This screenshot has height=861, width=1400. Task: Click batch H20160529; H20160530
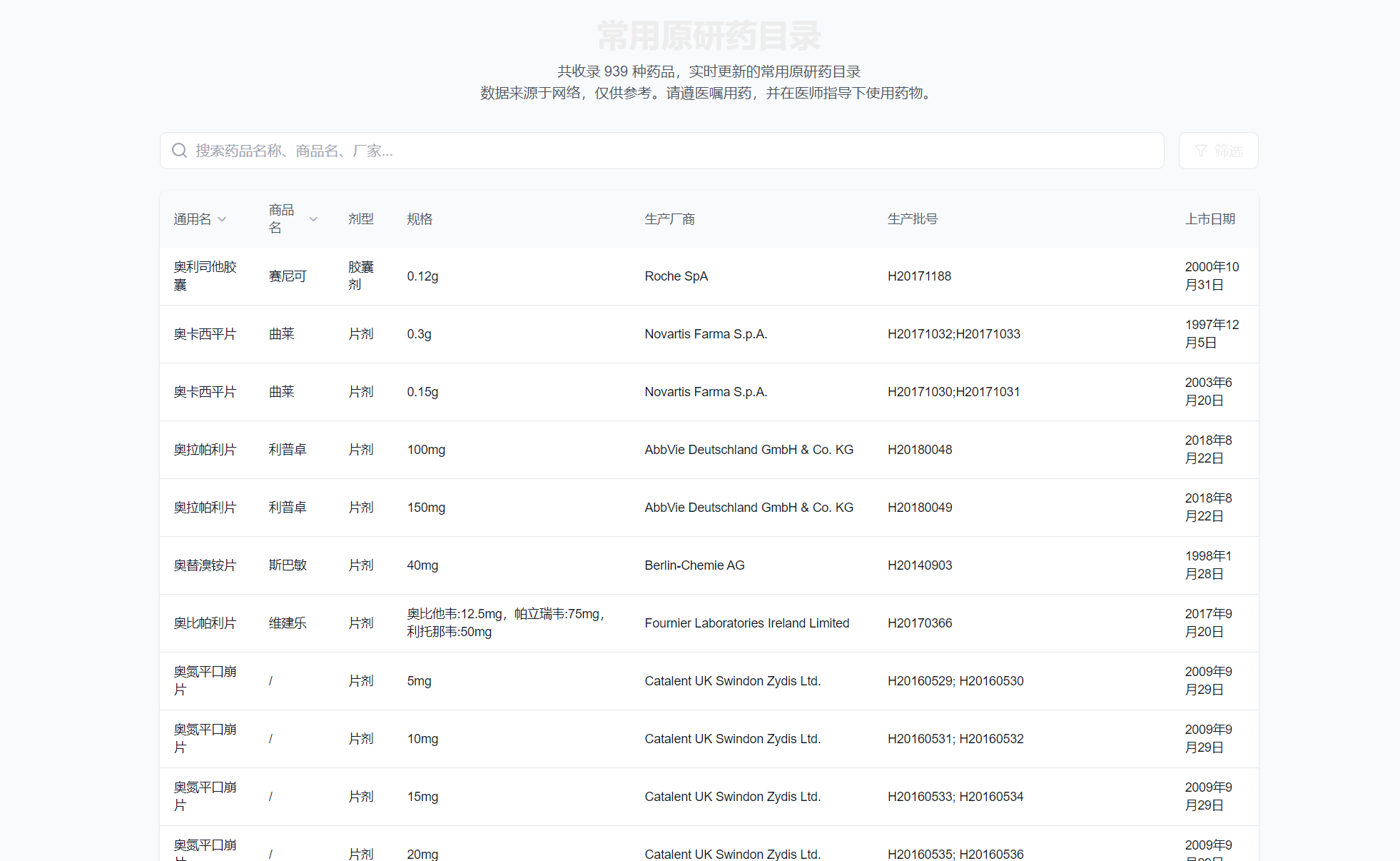pyautogui.click(x=955, y=681)
